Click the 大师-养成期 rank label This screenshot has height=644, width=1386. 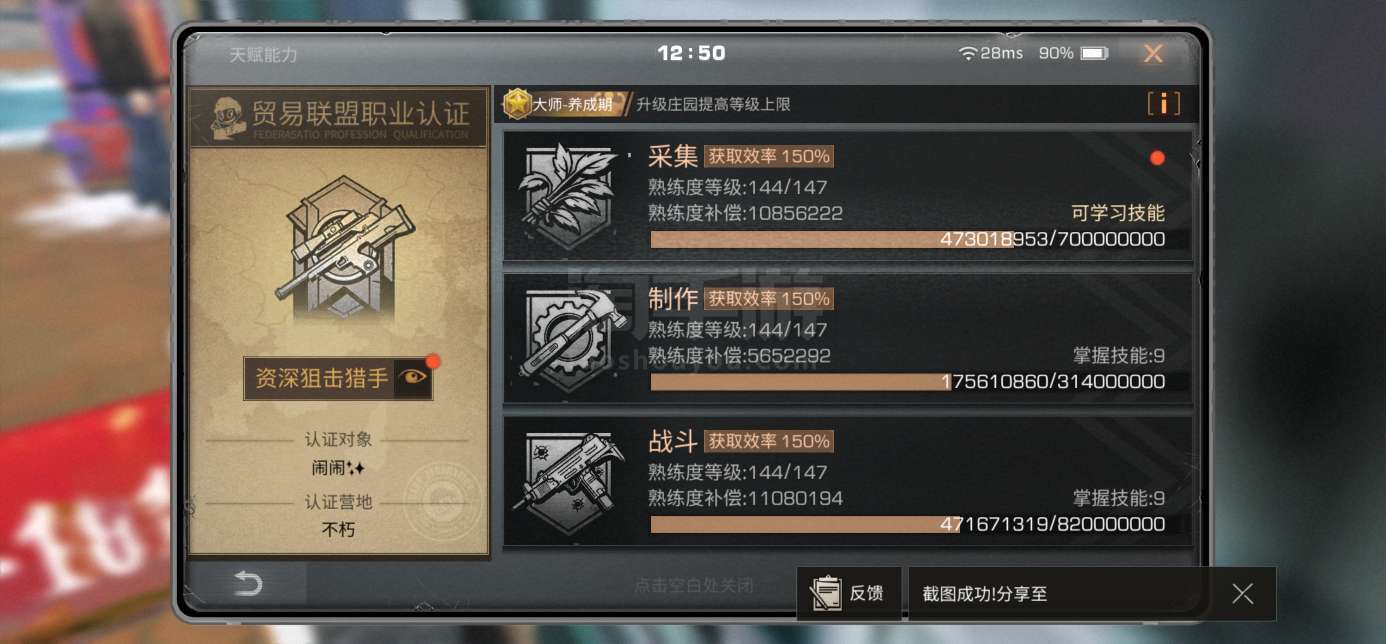point(572,104)
